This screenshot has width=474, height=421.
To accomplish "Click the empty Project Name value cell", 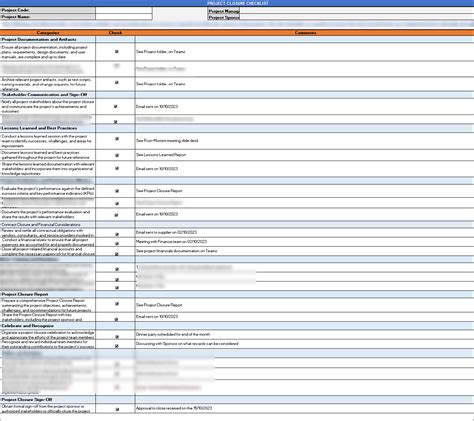I will 124,17.
